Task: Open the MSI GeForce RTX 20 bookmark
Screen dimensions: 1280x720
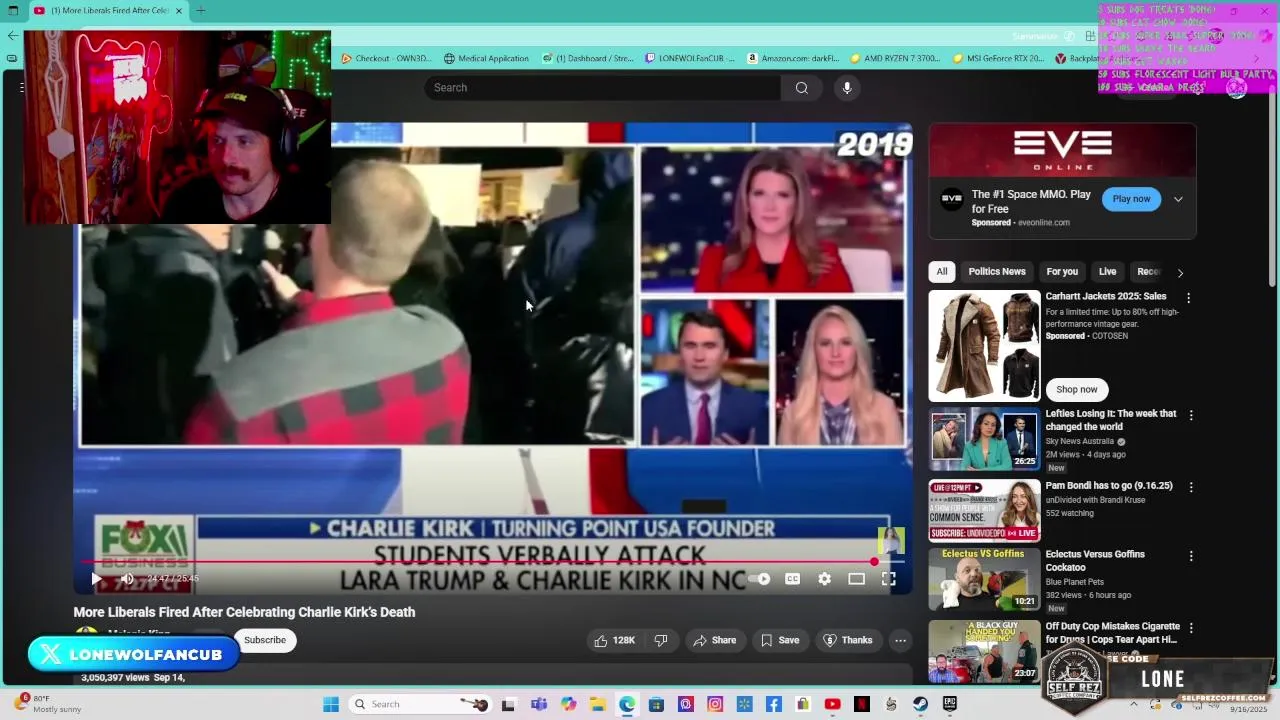Action: [998, 58]
